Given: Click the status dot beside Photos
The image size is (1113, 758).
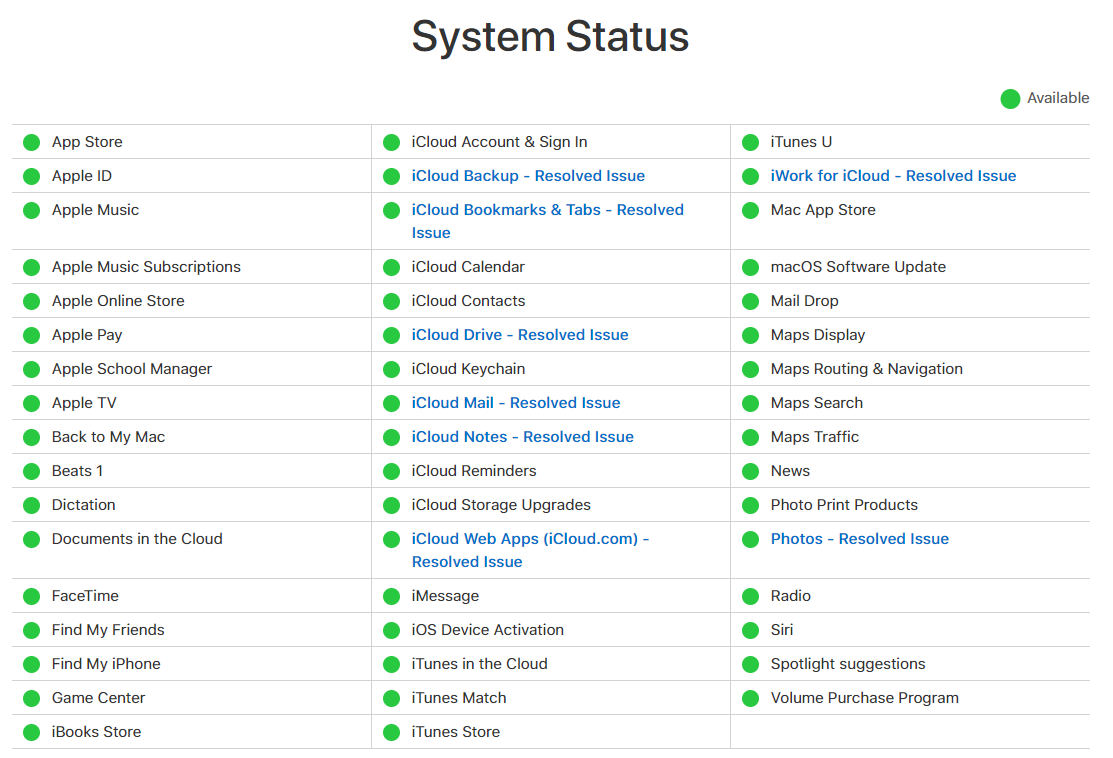Looking at the screenshot, I should point(750,540).
